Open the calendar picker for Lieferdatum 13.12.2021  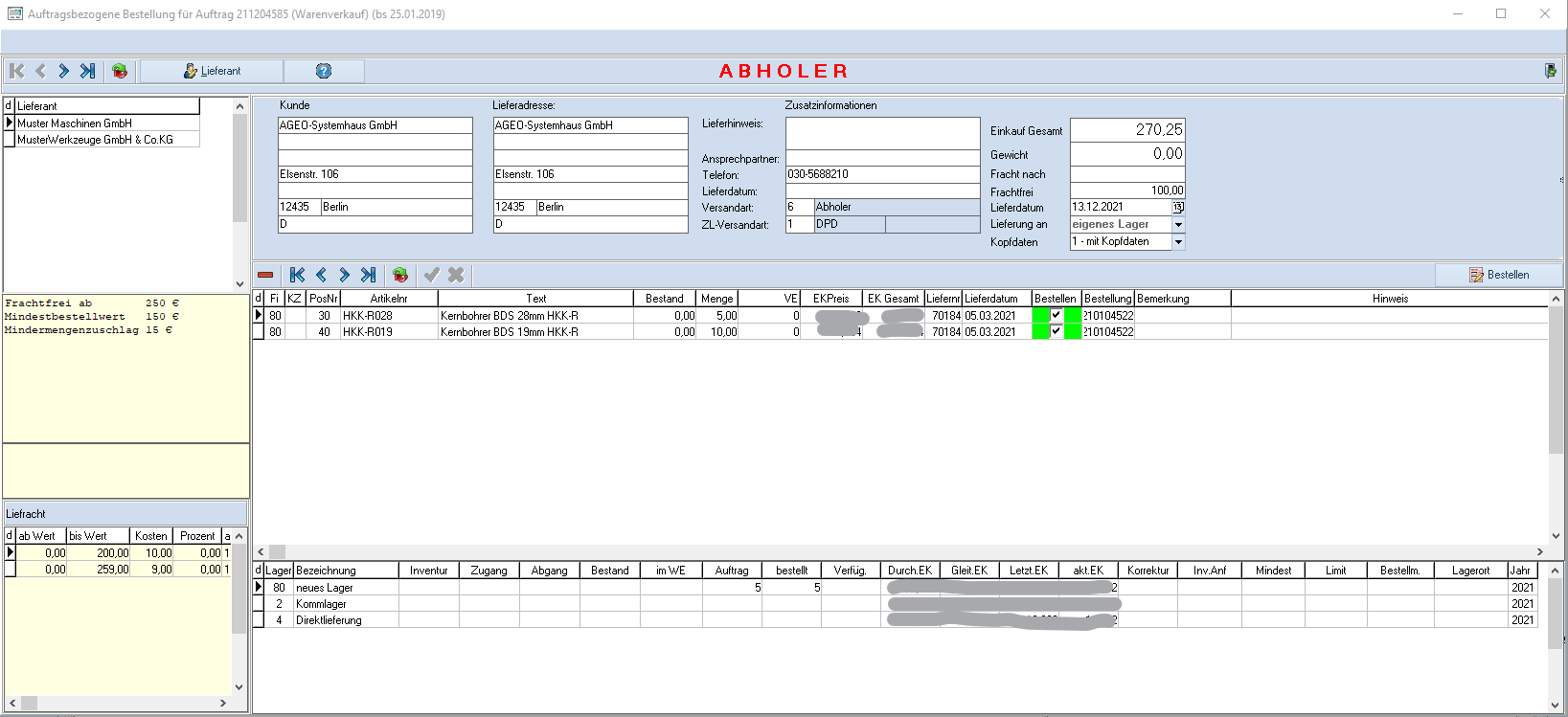pyautogui.click(x=1178, y=207)
